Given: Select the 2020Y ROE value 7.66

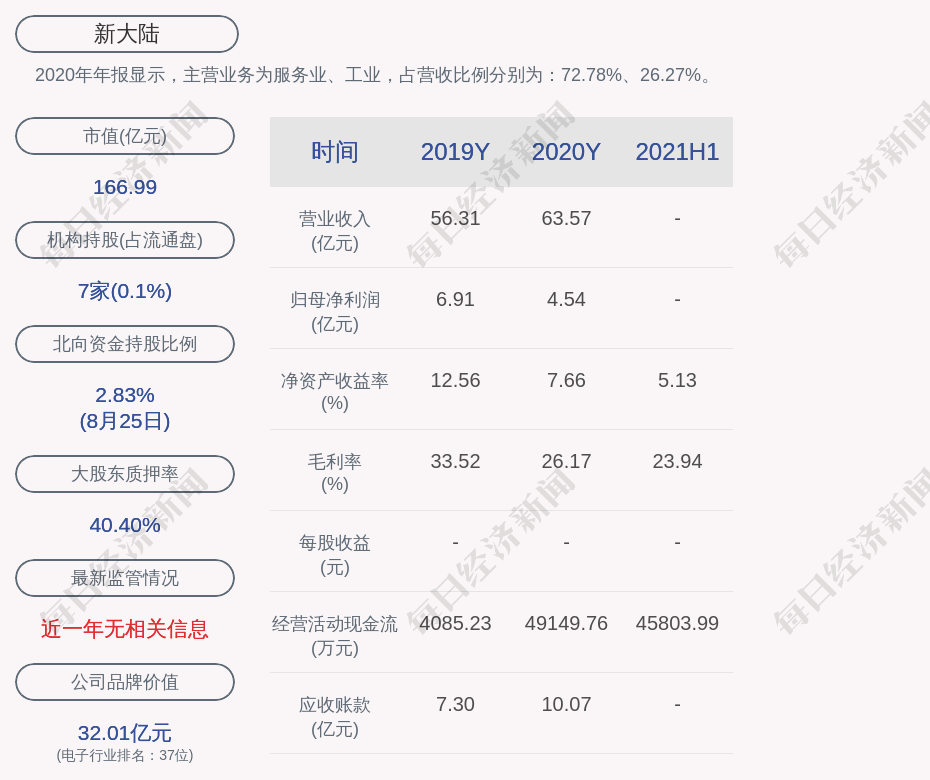Looking at the screenshot, I should pyautogui.click(x=566, y=380).
